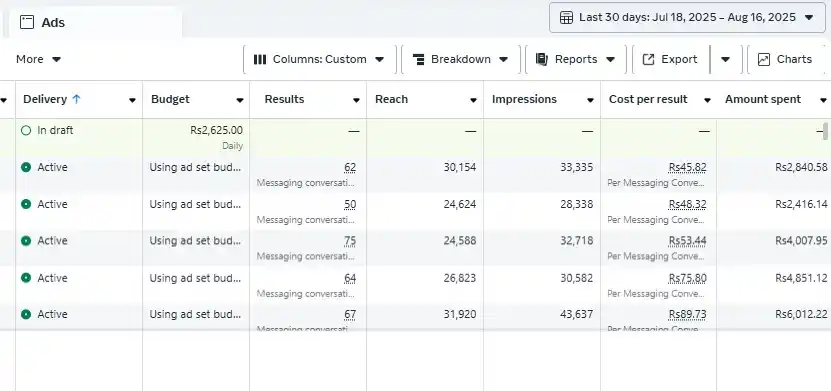This screenshot has height=391, width=831.
Task: Click the Impressions column header
Action: tap(524, 99)
